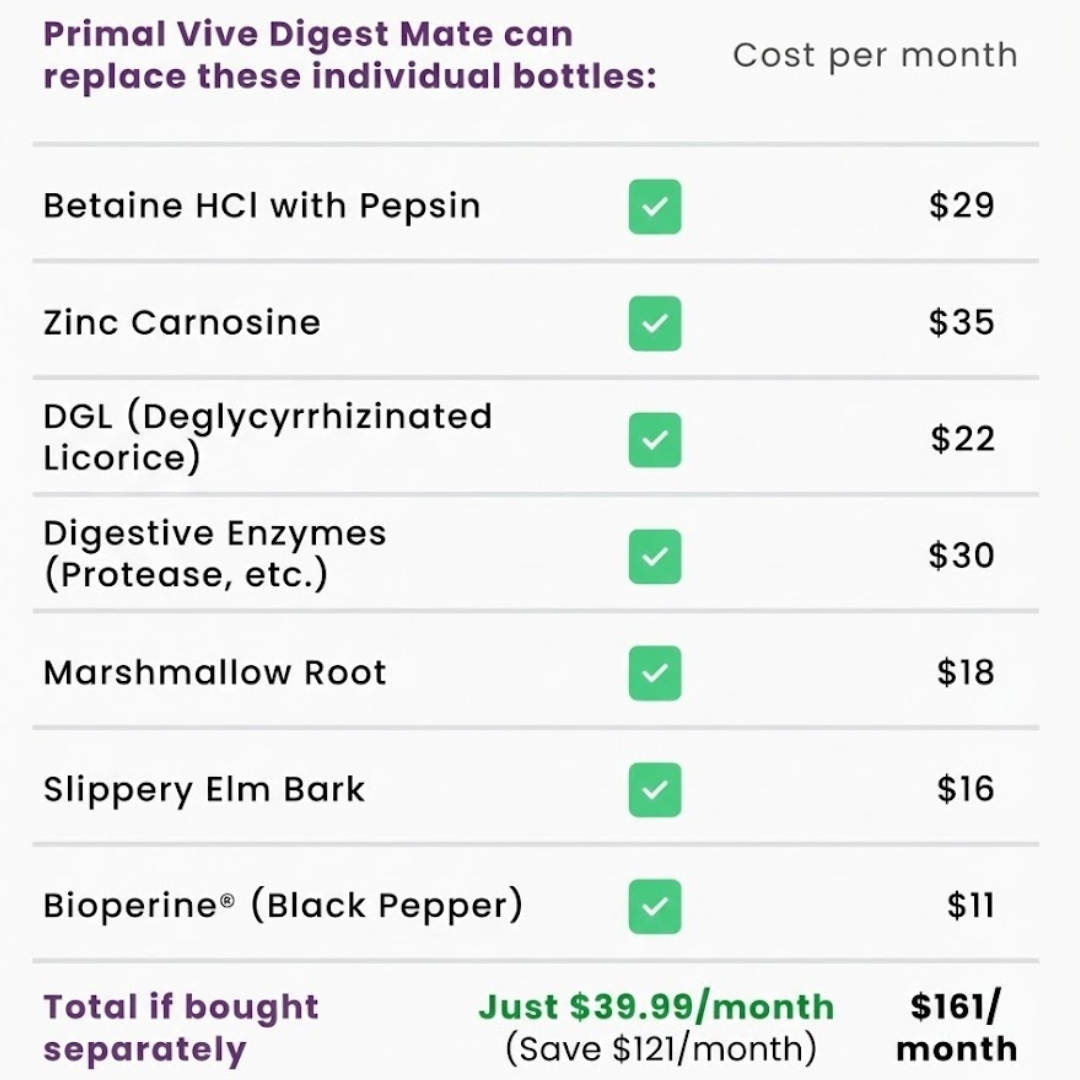Screen dimensions: 1080x1080
Task: Uncheck the Bioperine Black Pepper checkbox
Action: click(x=655, y=906)
